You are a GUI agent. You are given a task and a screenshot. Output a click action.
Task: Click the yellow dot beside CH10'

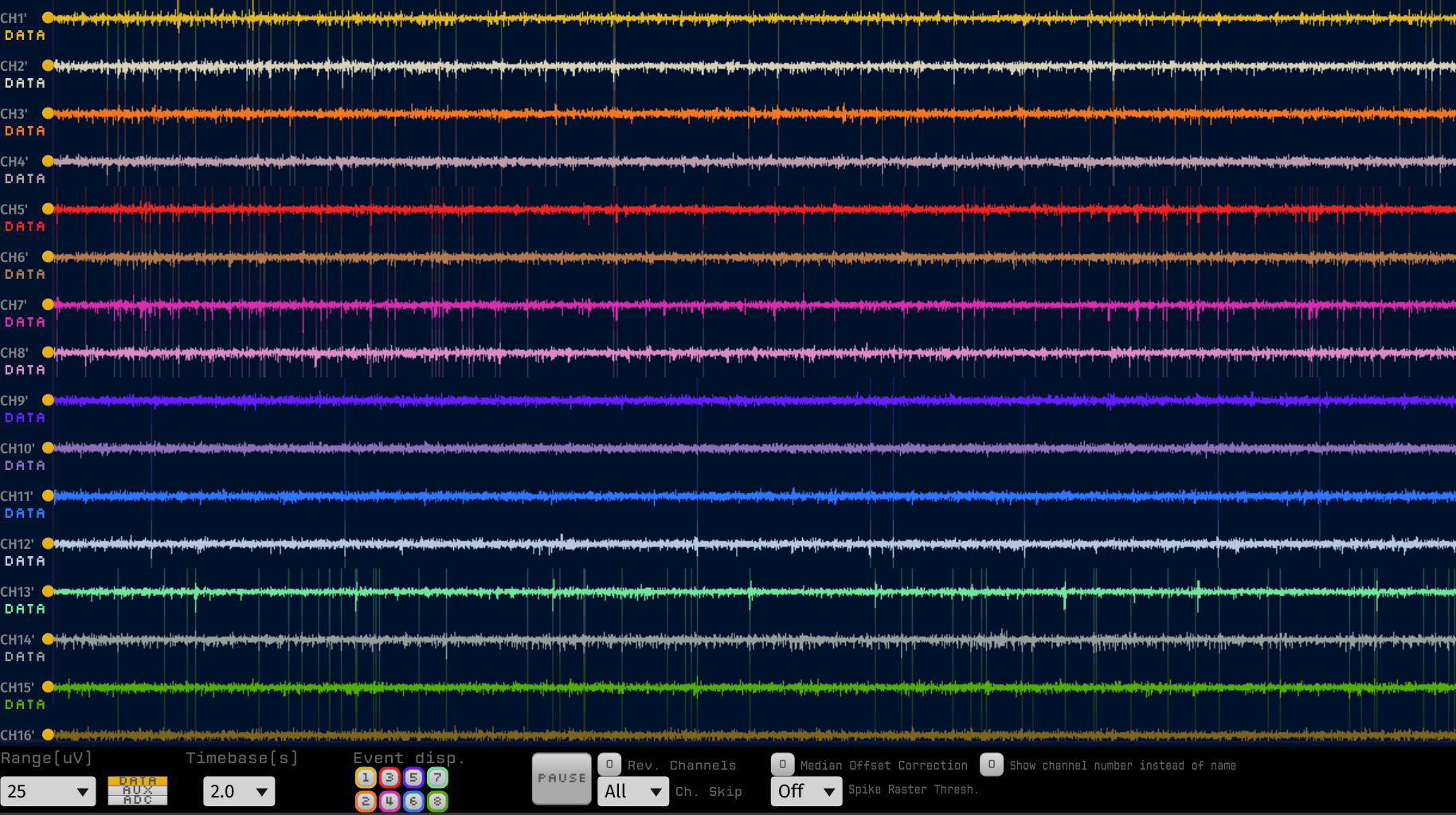(x=48, y=448)
